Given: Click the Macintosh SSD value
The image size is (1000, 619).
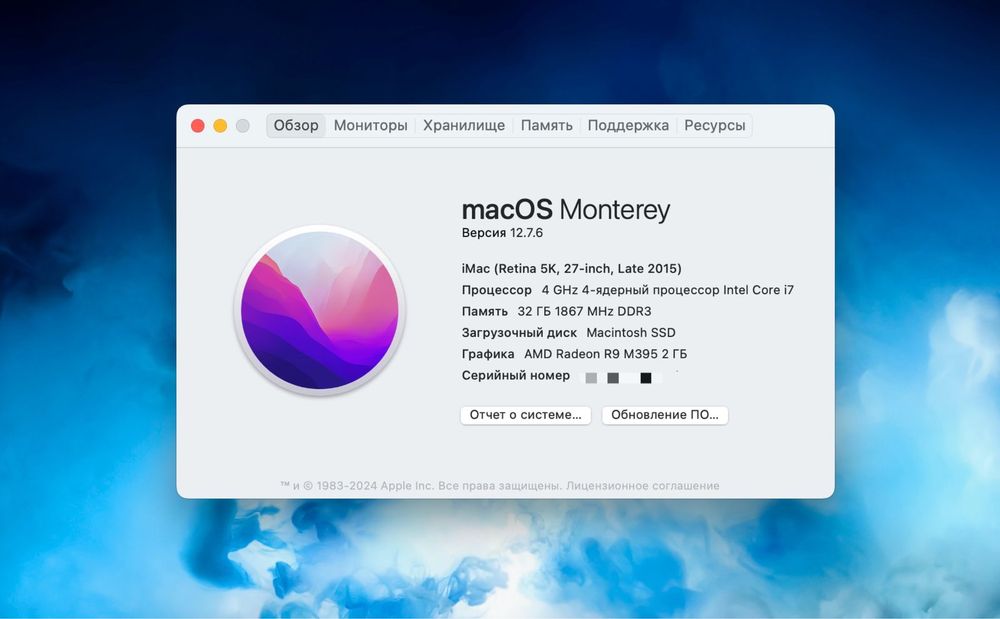Looking at the screenshot, I should tap(631, 333).
